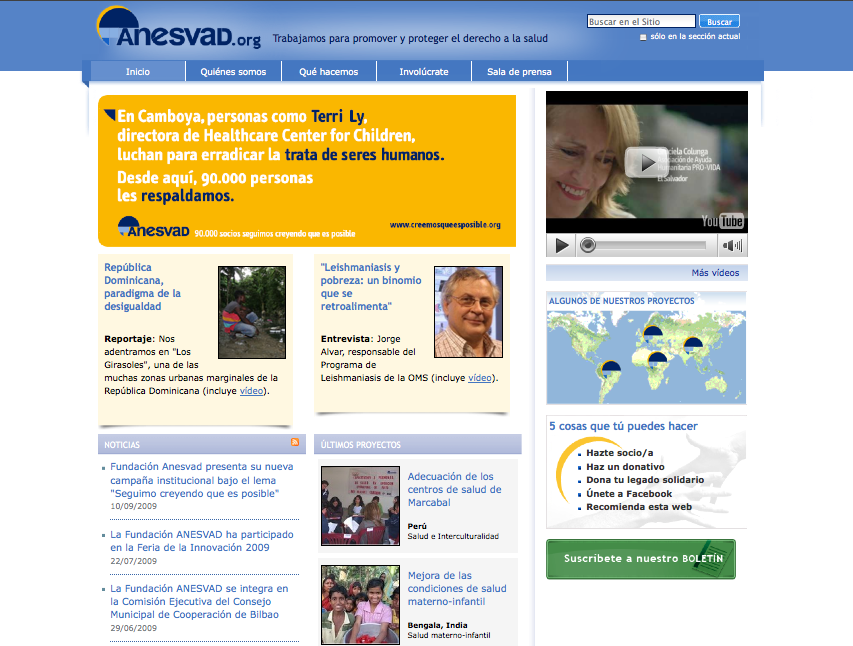Open the Feria de la Innovación 2009 news
The image size is (853, 646).
pos(202,541)
